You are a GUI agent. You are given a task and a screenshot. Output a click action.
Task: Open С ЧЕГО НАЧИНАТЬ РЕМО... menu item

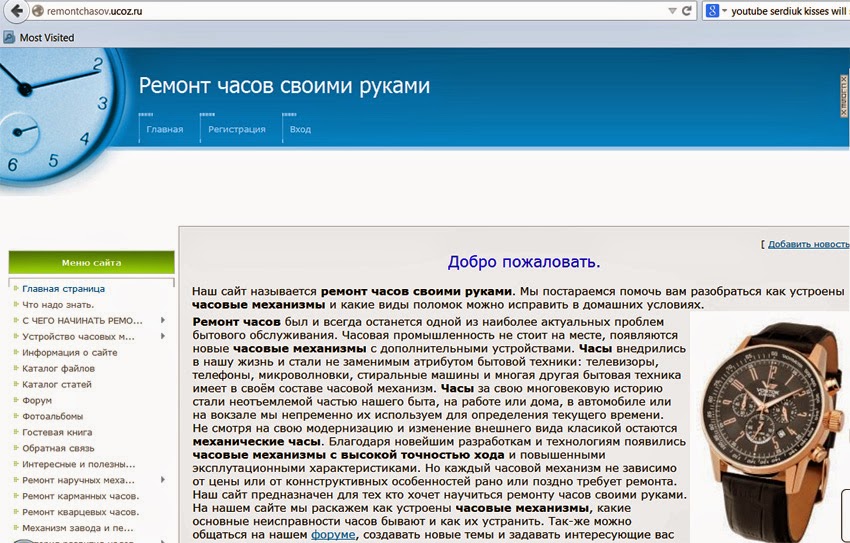point(82,320)
